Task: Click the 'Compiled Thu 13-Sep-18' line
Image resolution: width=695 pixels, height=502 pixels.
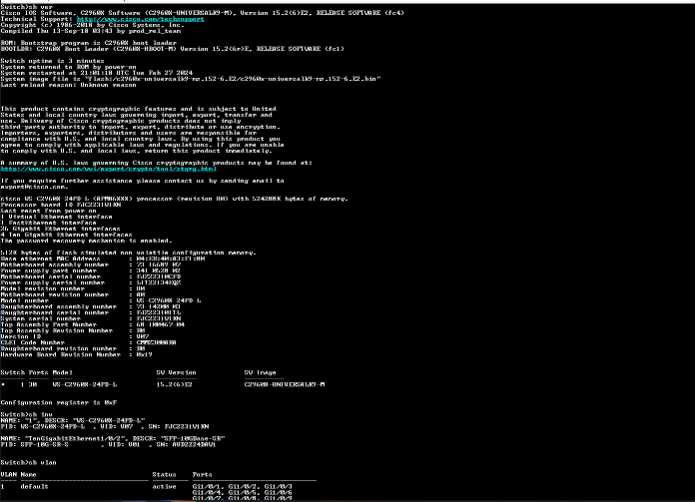Action: pyautogui.click(x=90, y=31)
